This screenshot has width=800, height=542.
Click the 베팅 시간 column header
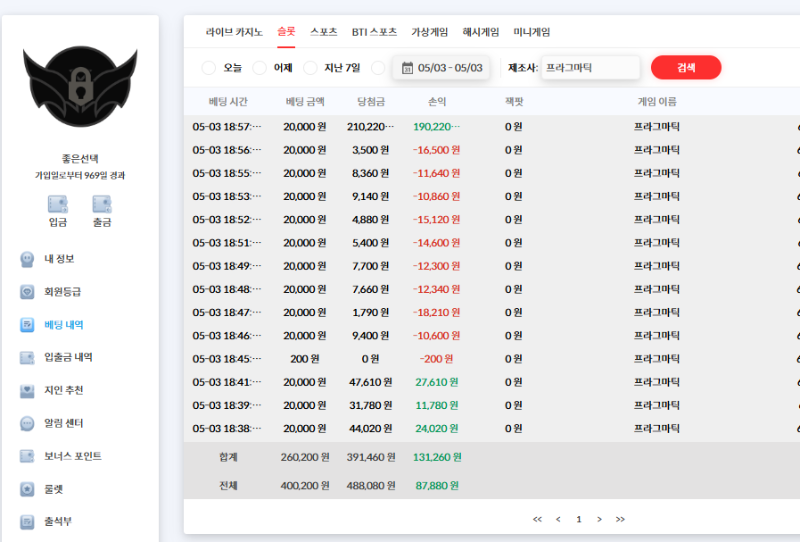click(x=228, y=102)
